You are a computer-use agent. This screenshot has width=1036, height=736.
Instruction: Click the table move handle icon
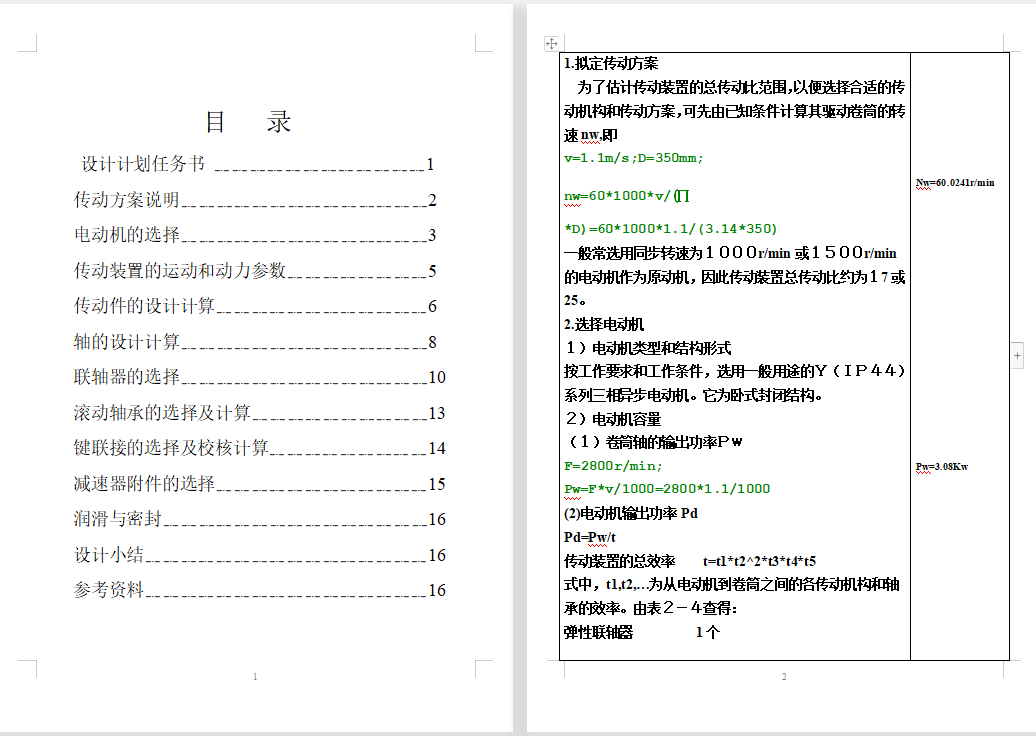tap(550, 43)
